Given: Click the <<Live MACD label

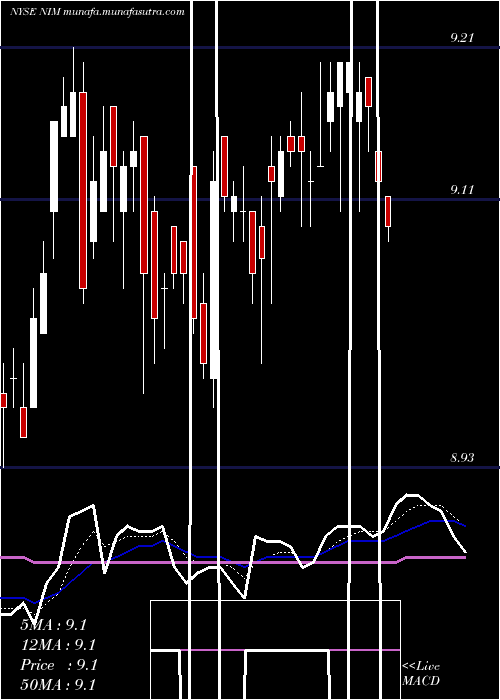Looking at the screenshot, I should pyautogui.click(x=421, y=673).
